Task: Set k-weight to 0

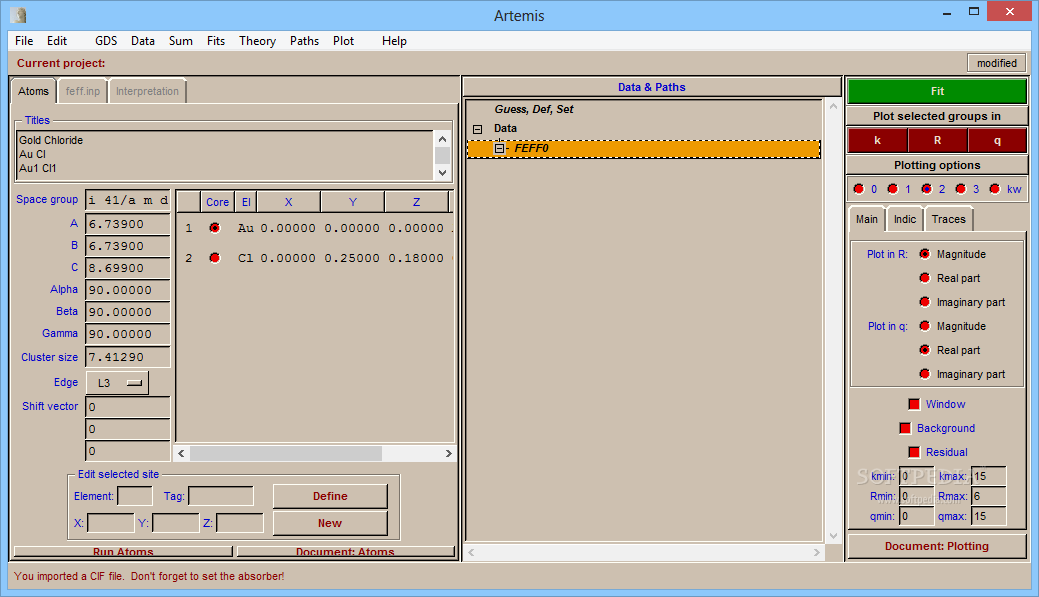Action: click(x=859, y=189)
